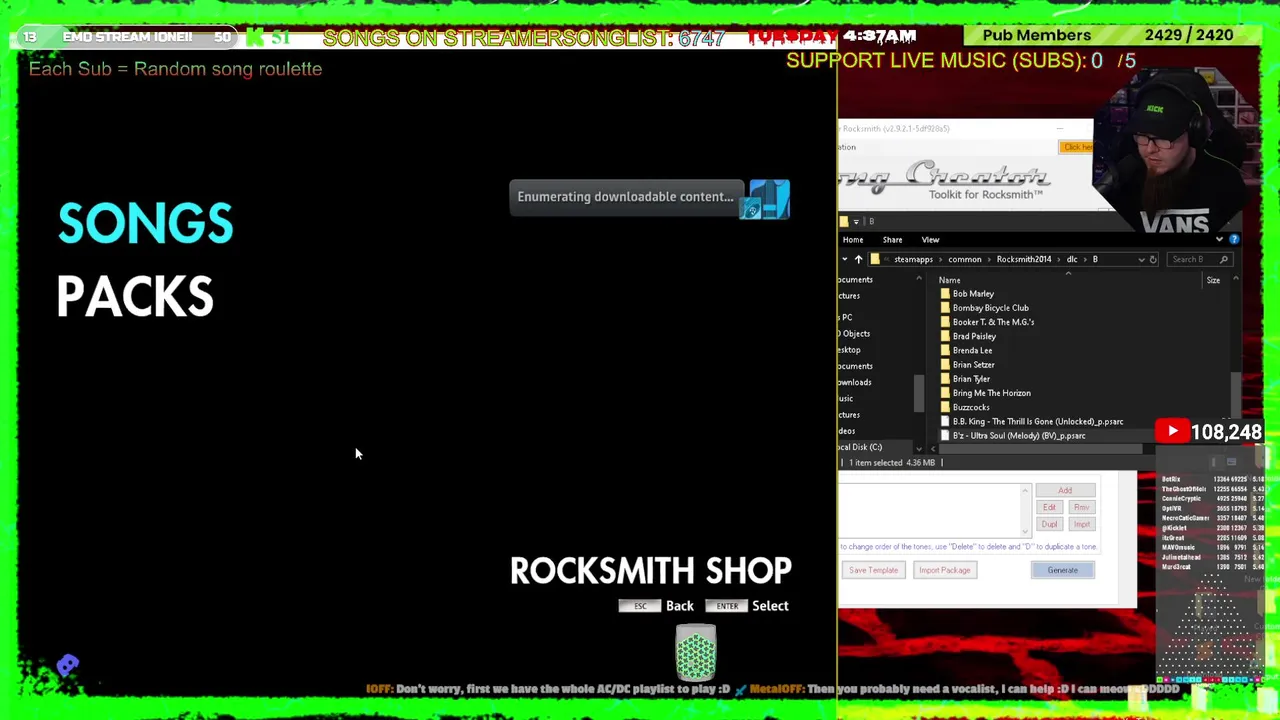Click dlc in the address breadcrumb
Viewport: 1280px width, 720px height.
click(1072, 260)
